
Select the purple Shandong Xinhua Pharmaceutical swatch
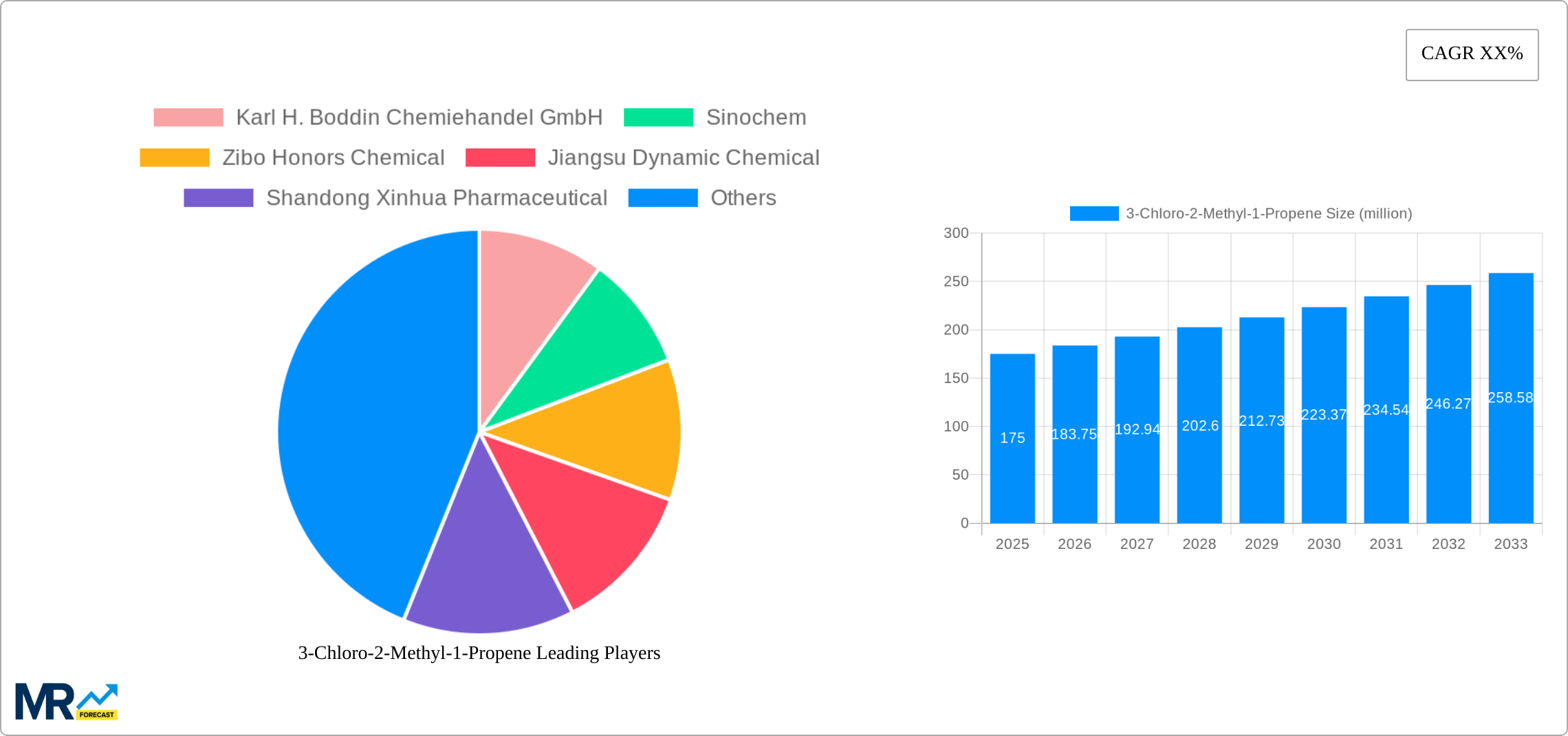click(217, 197)
